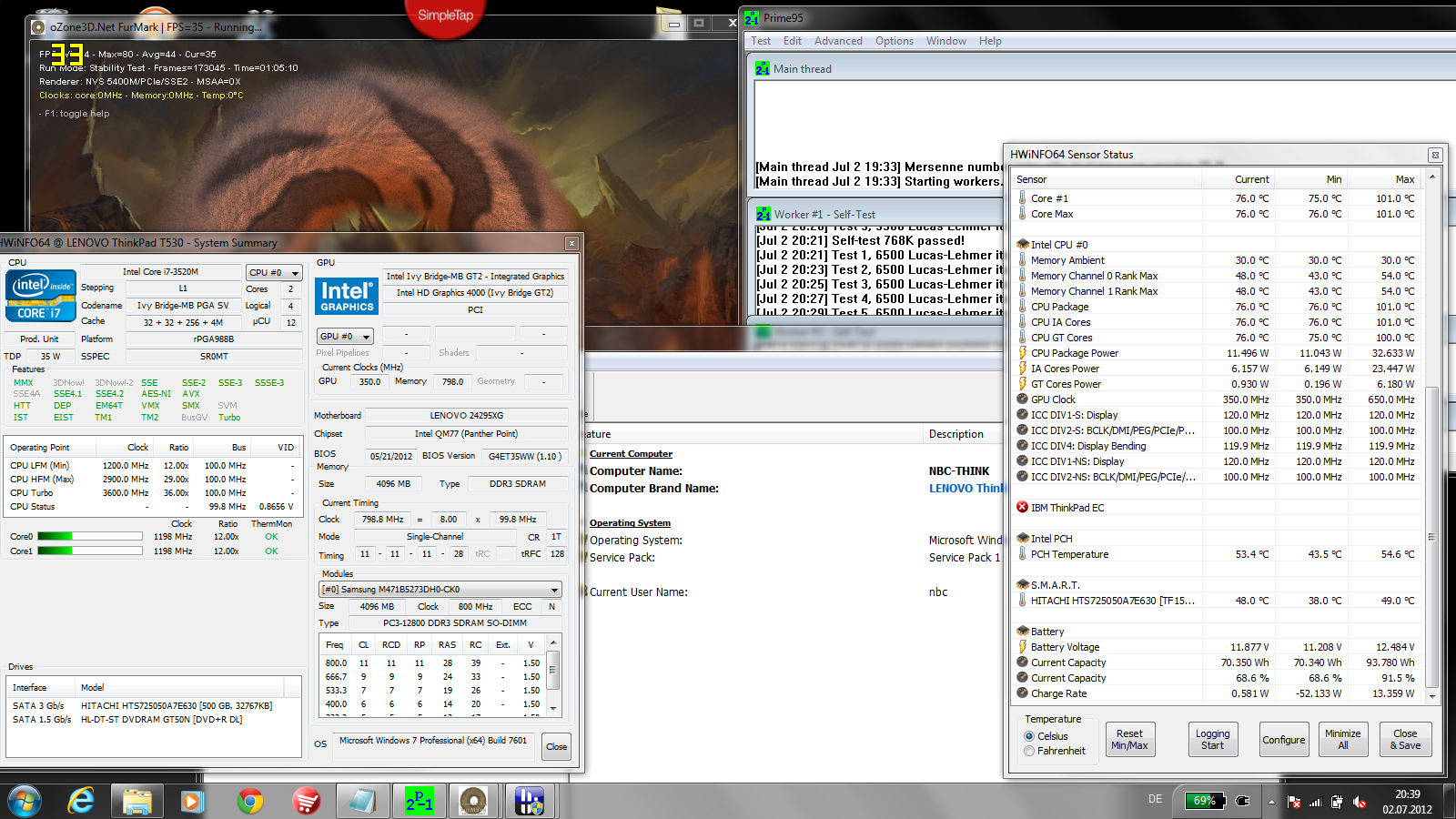The height and width of the screenshot is (819, 1456).
Task: Click the Battery Voltage lightning icon
Action: tap(1022, 646)
